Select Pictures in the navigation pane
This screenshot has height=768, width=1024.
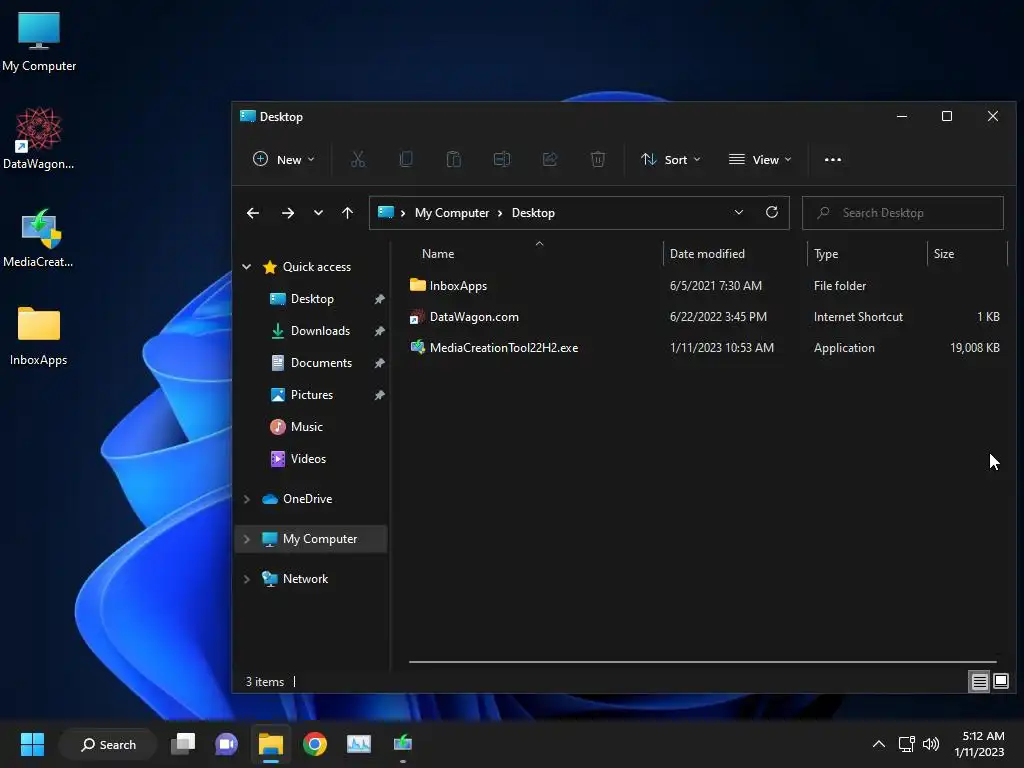pyautogui.click(x=312, y=394)
